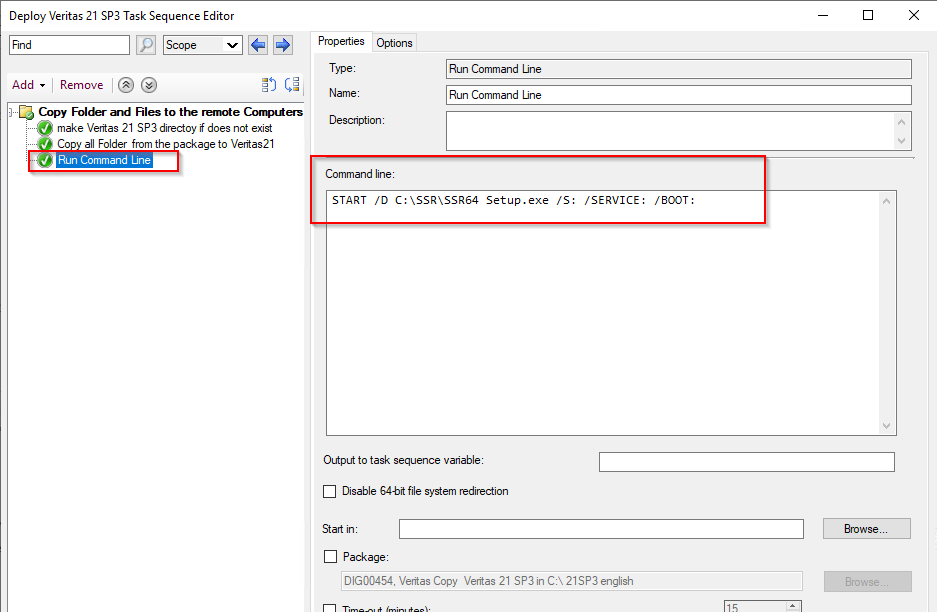
Task: Open the Scope dropdown
Action: pos(203,45)
